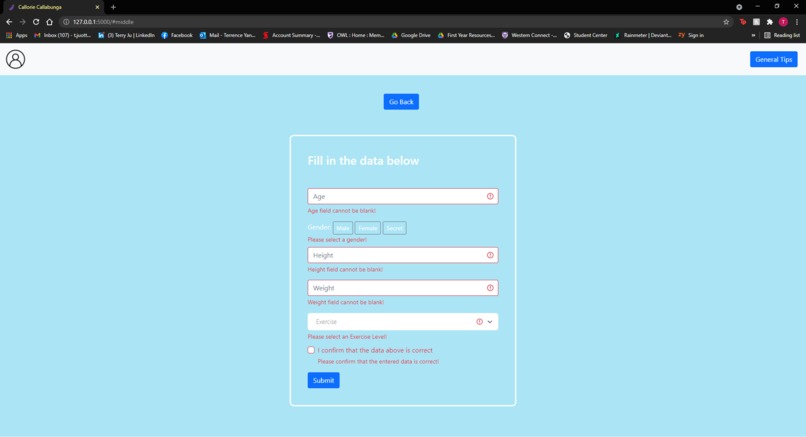Open the First Year Resources bookmark

click(466, 35)
